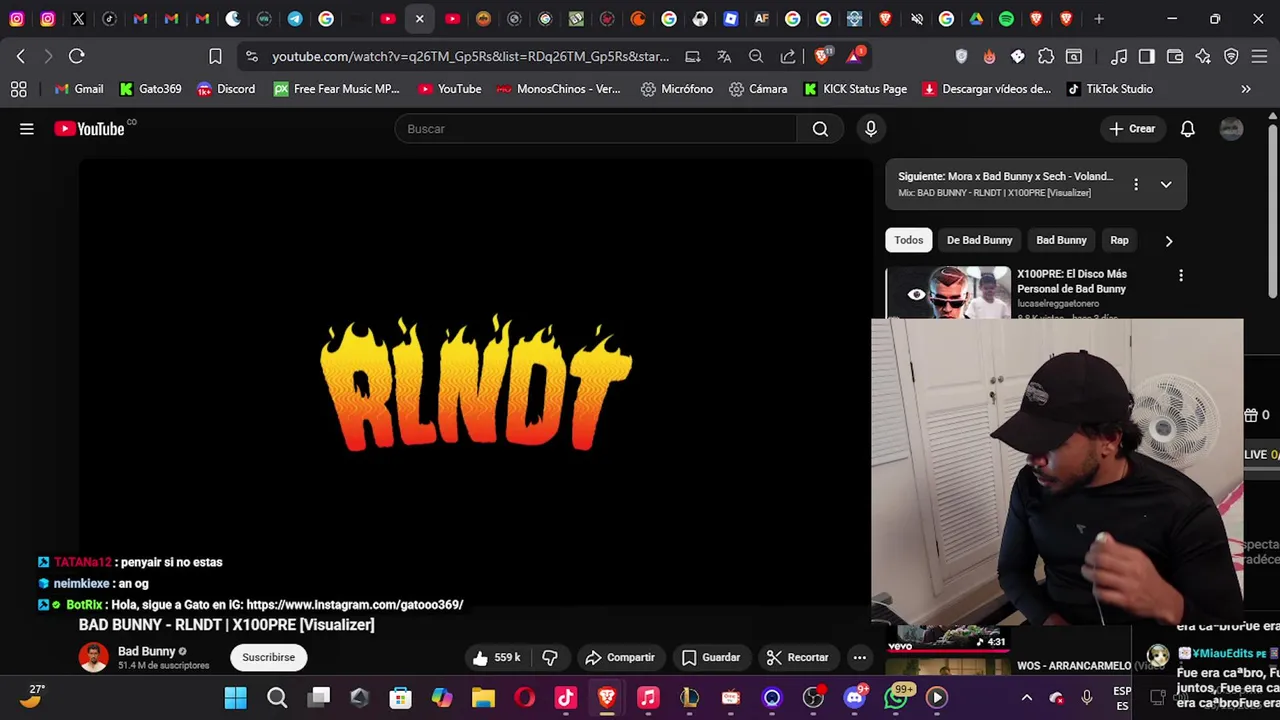Open YouTube notifications bell
1280x720 pixels.
tap(1188, 129)
